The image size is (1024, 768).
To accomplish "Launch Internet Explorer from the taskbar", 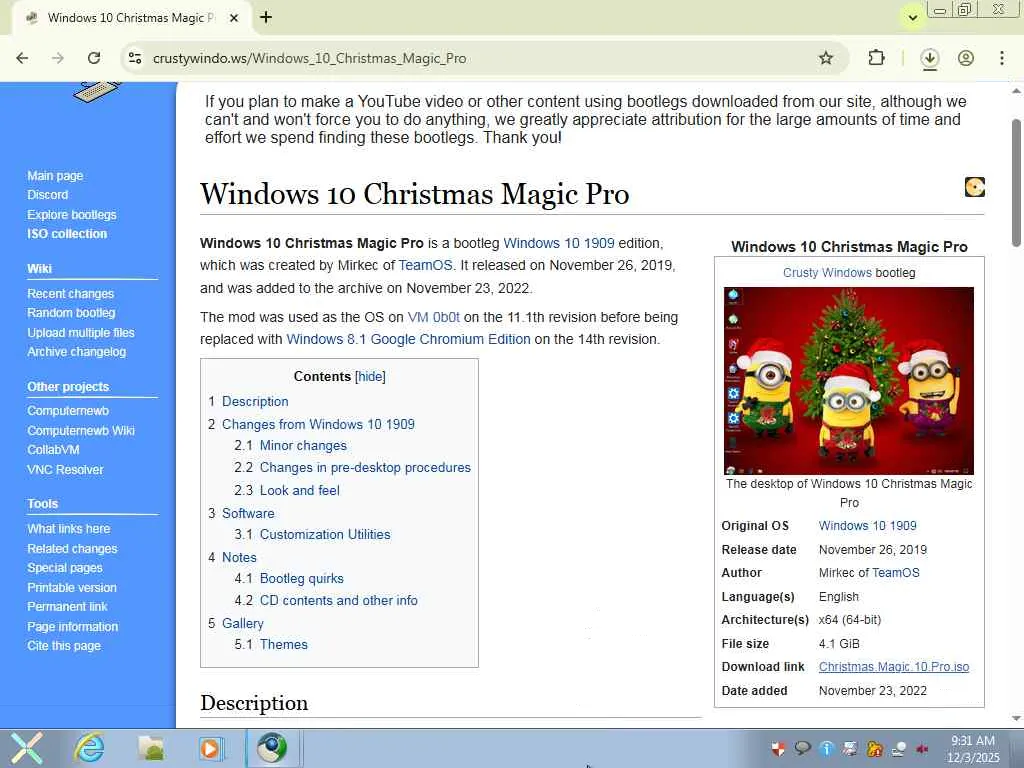I will click(89, 748).
